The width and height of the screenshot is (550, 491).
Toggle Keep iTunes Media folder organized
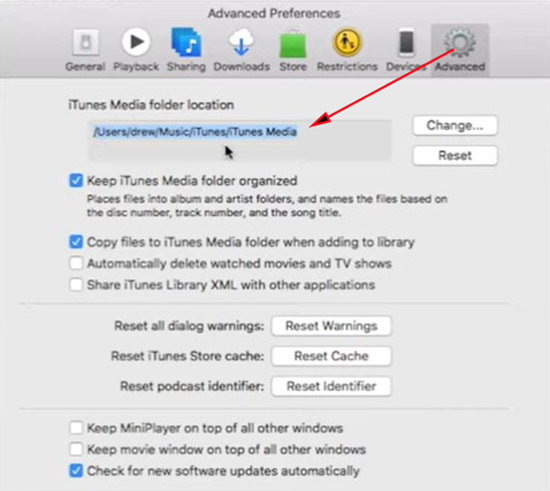(x=76, y=181)
